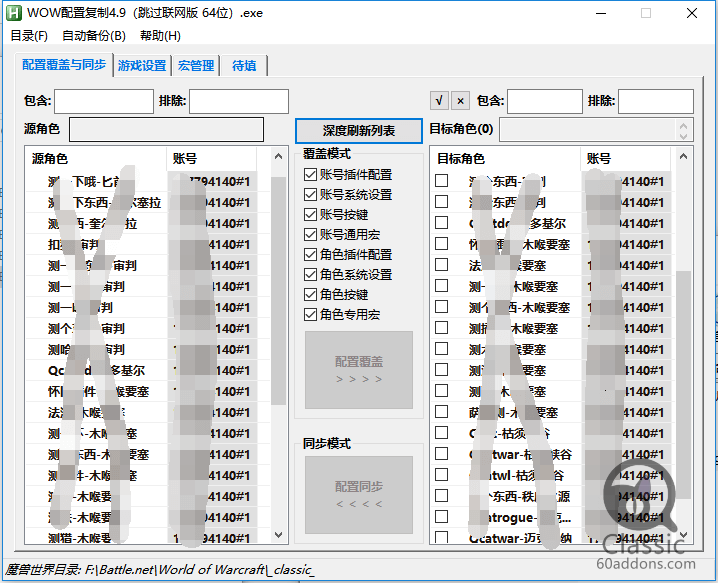Focus the left 包含 filter field
This screenshot has height=583, width=718.
pos(104,101)
